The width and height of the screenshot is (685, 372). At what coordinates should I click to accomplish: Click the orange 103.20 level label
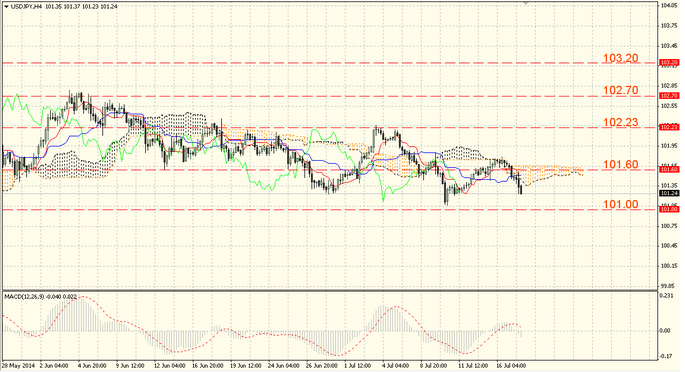click(621, 58)
